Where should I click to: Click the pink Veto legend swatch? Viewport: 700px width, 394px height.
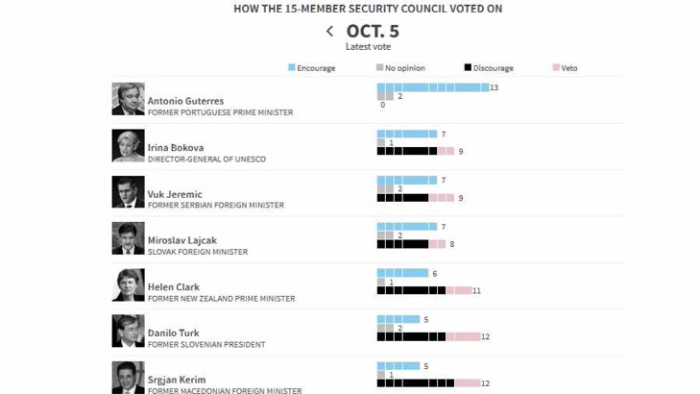pos(556,67)
